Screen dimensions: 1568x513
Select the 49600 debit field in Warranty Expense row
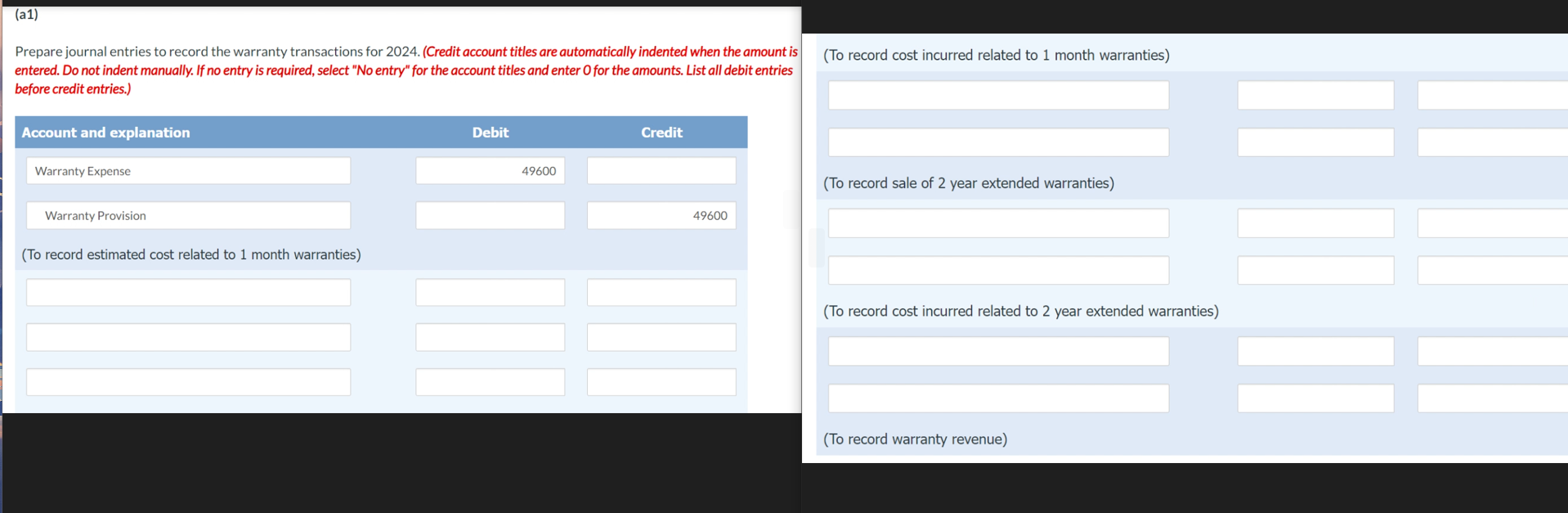[x=490, y=171]
